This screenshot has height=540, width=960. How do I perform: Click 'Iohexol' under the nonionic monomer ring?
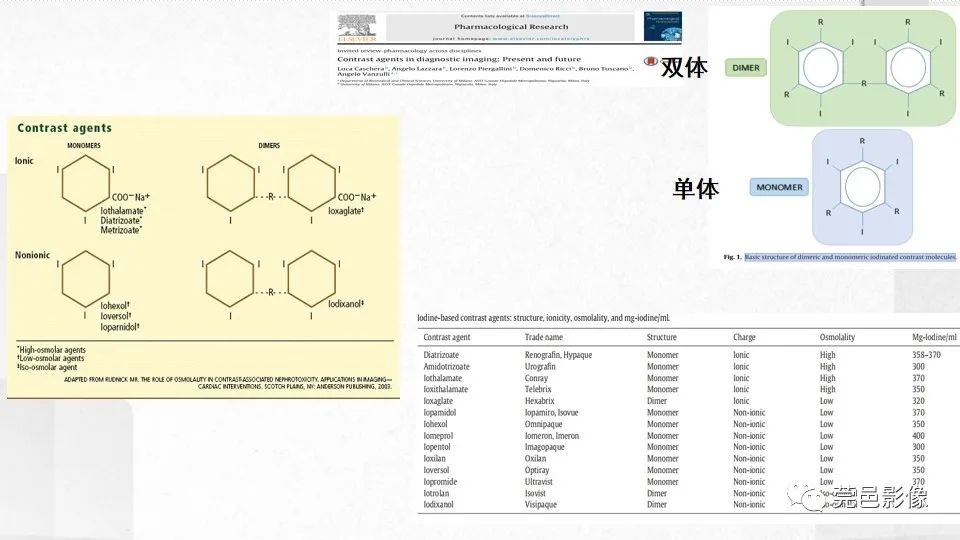click(x=115, y=306)
